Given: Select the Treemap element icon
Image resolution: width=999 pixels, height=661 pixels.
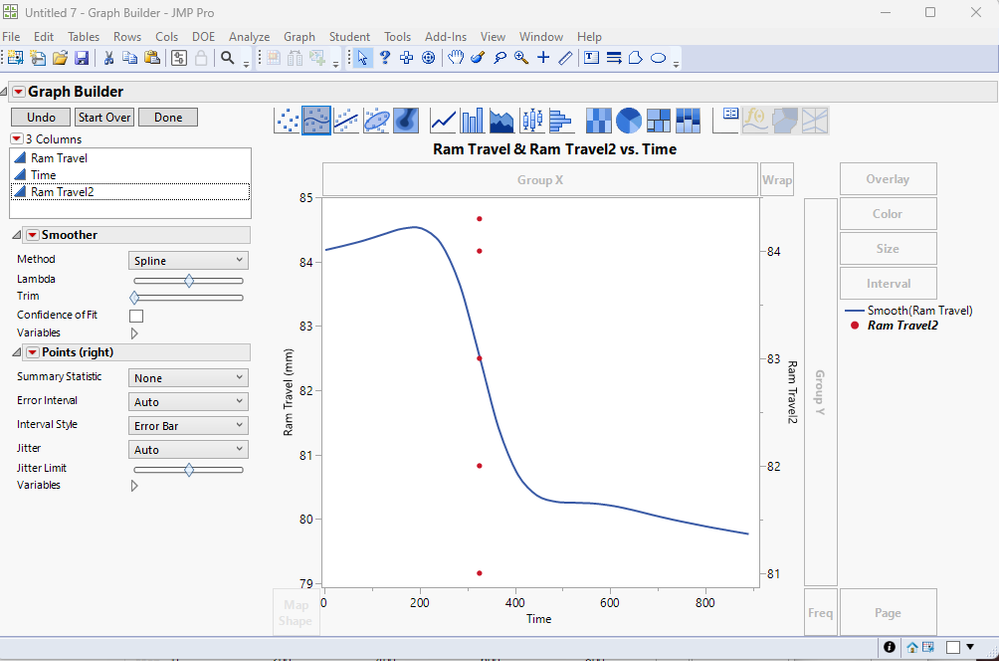Looking at the screenshot, I should click(x=658, y=120).
